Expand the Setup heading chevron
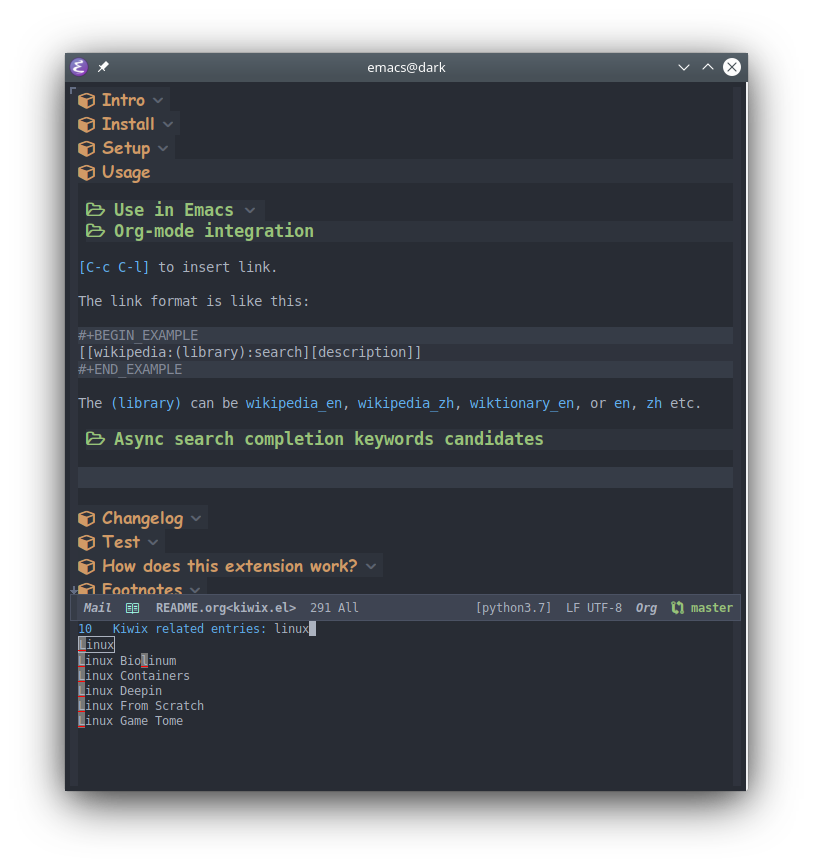813x868 pixels. (x=163, y=148)
